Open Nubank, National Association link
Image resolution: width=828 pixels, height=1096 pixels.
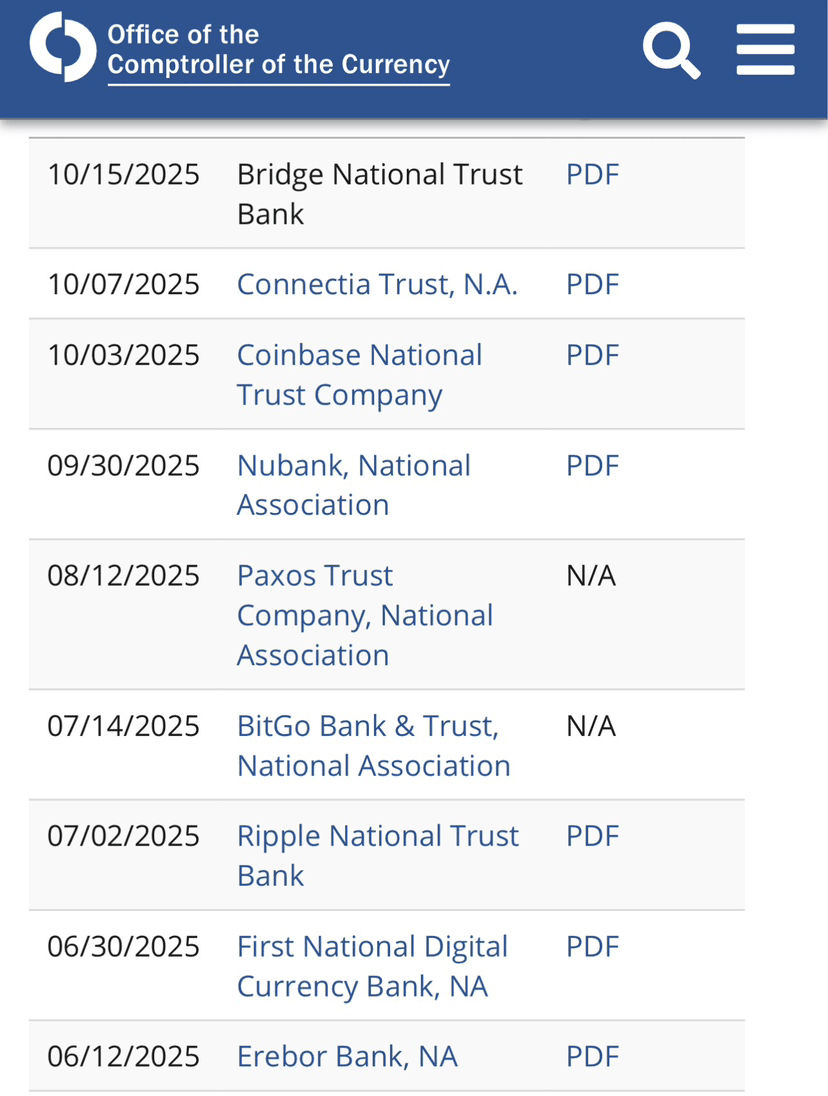pos(354,485)
